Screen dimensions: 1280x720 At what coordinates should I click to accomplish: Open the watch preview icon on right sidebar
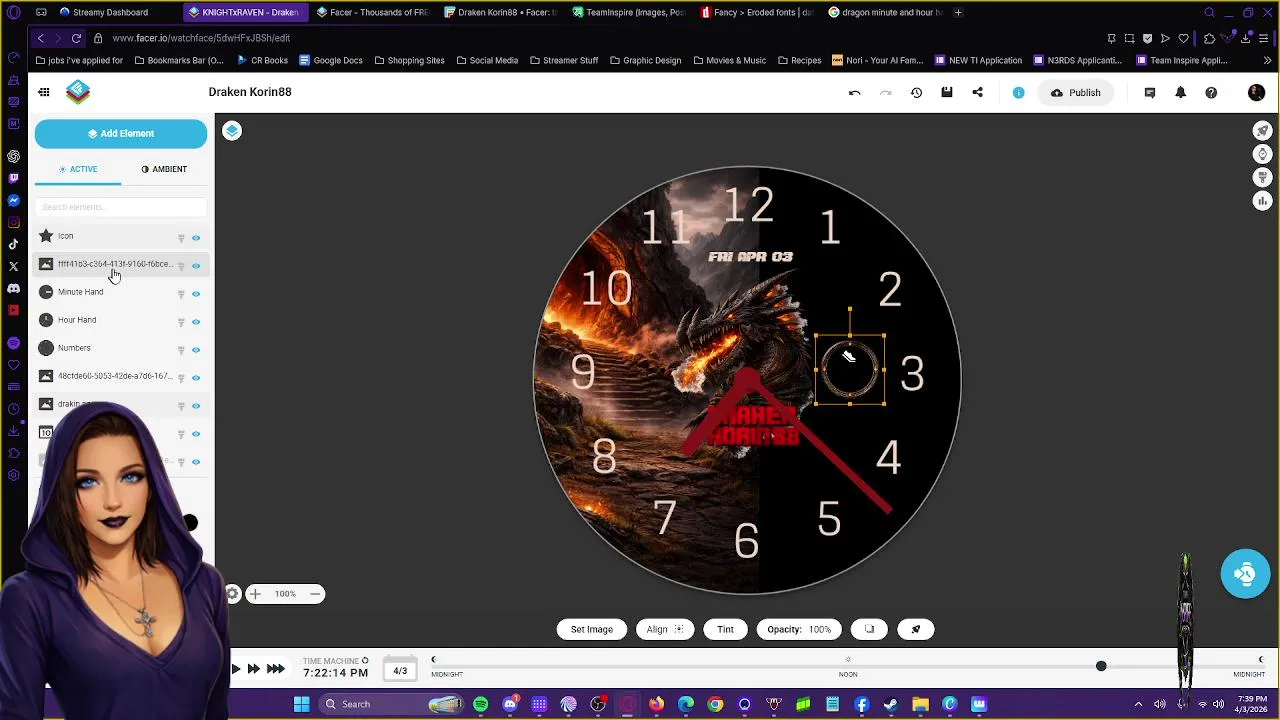tap(1262, 154)
